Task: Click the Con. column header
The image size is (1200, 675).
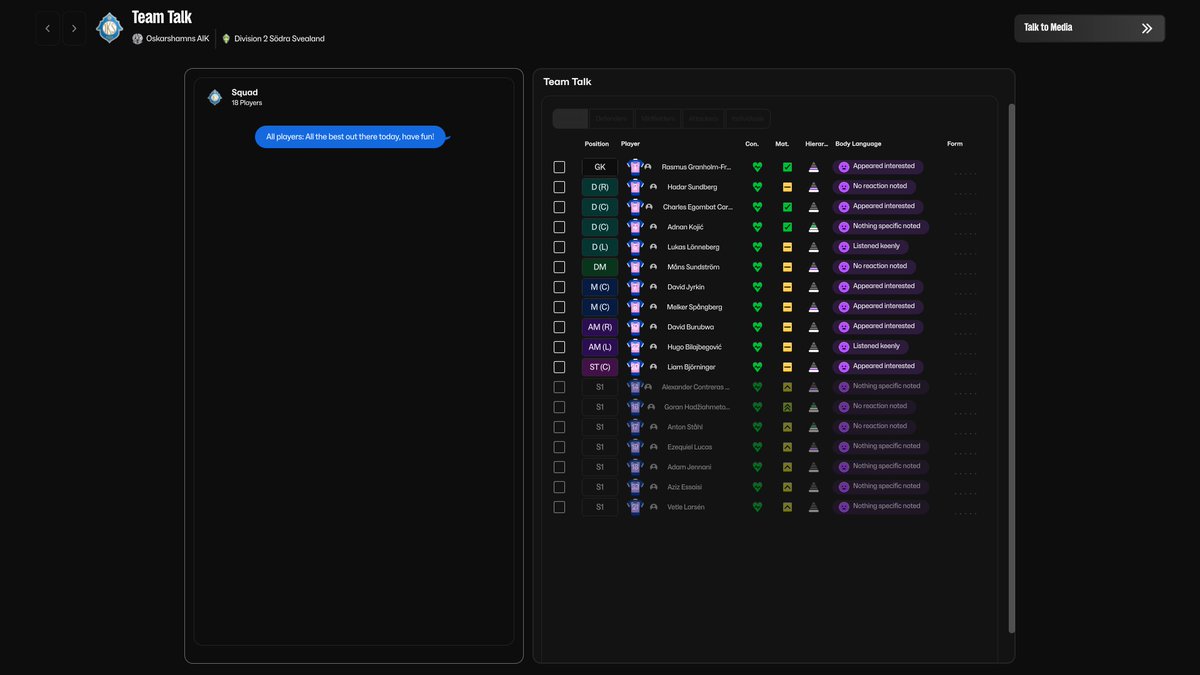Action: coord(752,144)
